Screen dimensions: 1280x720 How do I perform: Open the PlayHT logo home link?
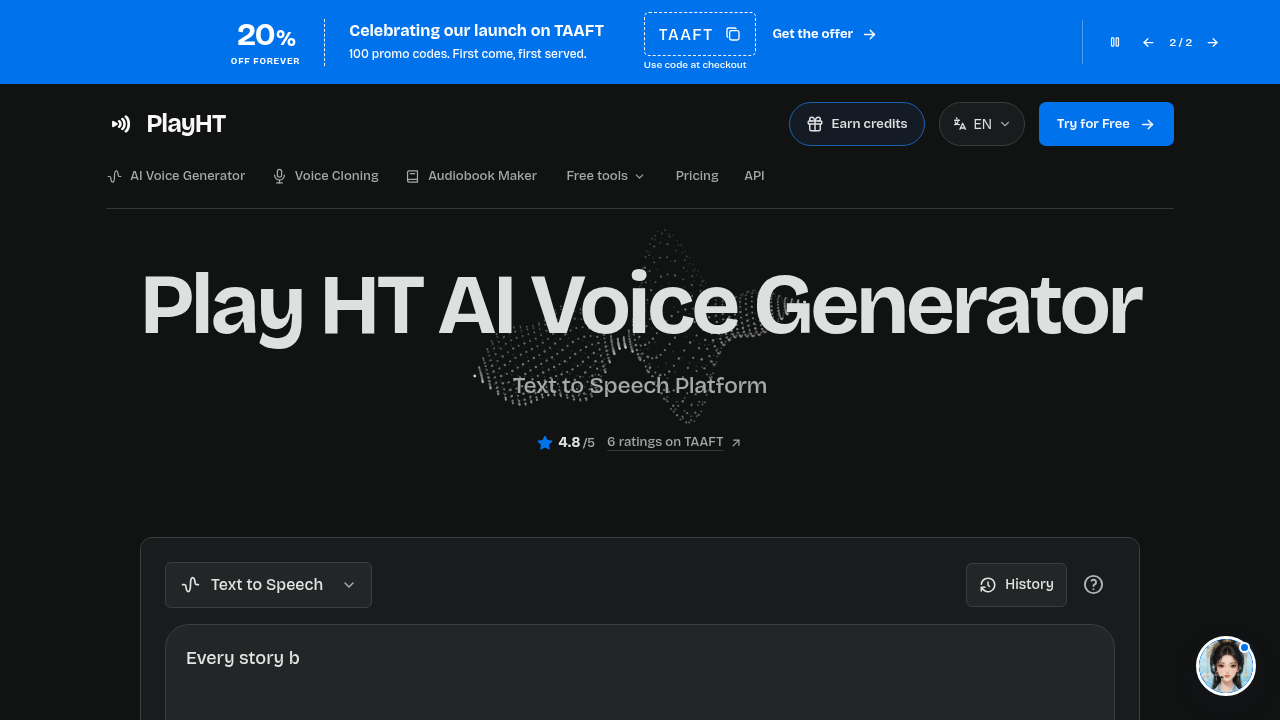point(168,124)
